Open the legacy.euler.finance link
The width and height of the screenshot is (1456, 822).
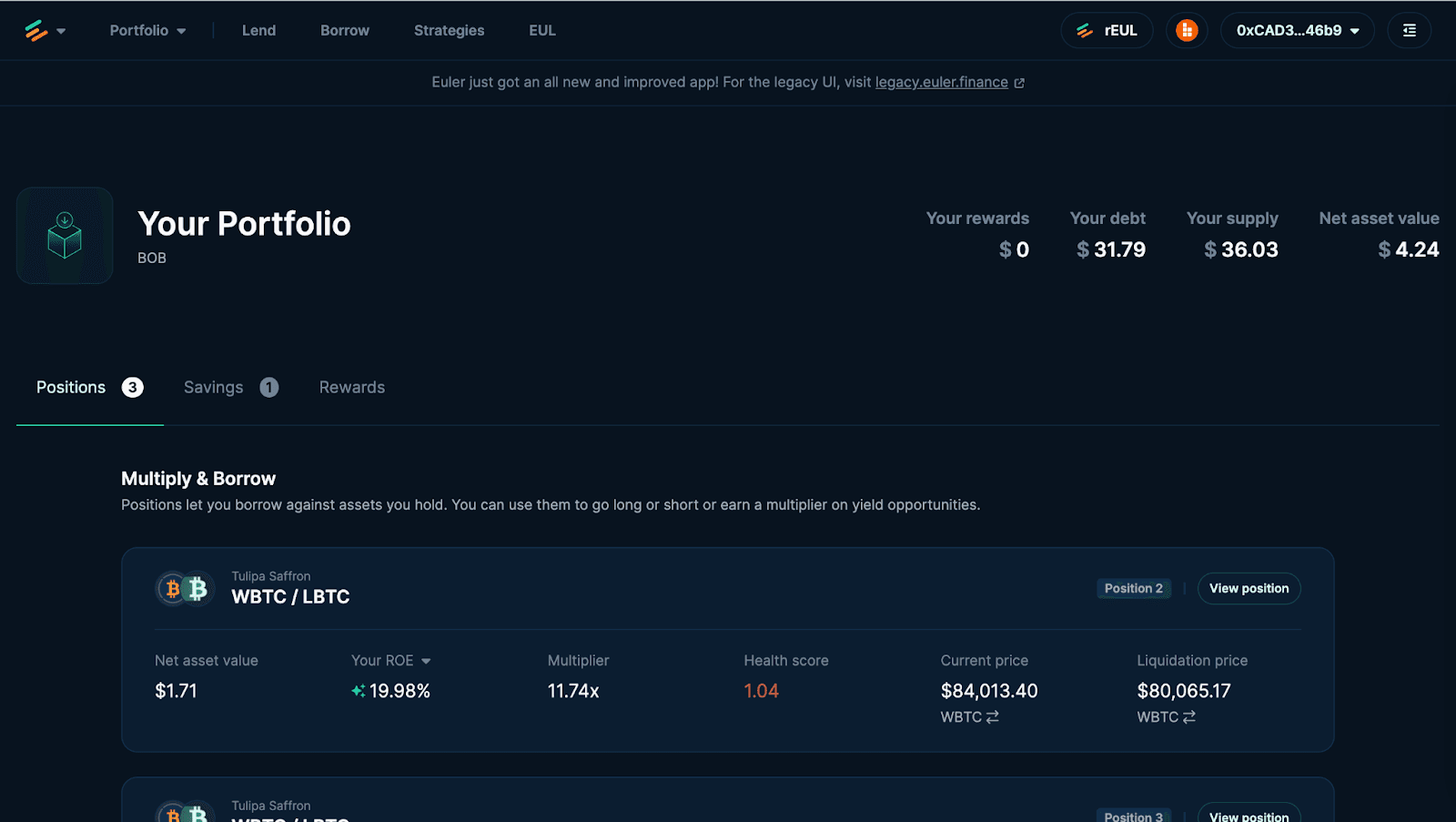(941, 83)
